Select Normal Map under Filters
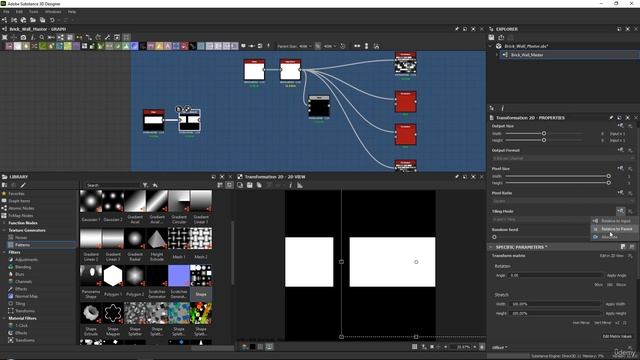 point(26,296)
